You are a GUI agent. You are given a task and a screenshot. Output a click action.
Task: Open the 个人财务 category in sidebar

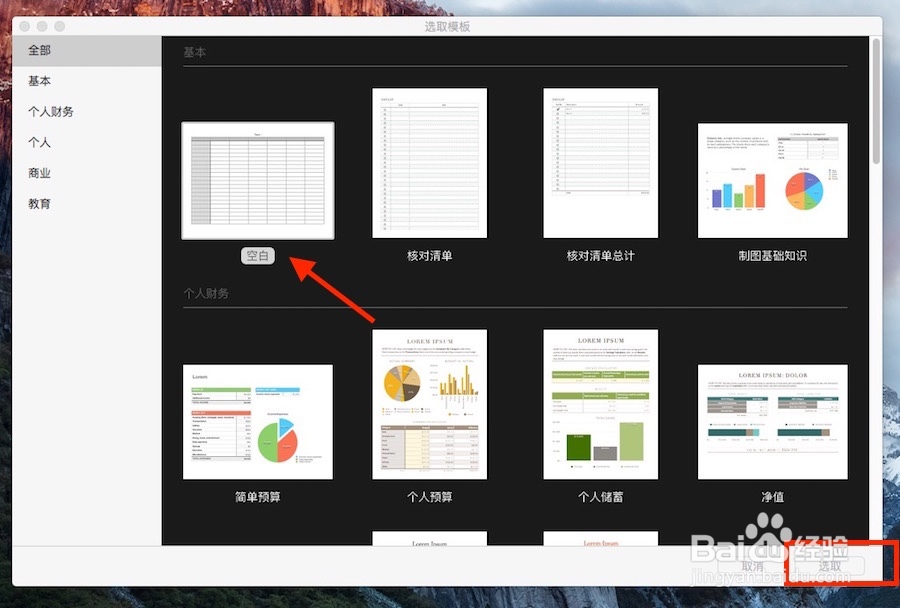(87, 111)
